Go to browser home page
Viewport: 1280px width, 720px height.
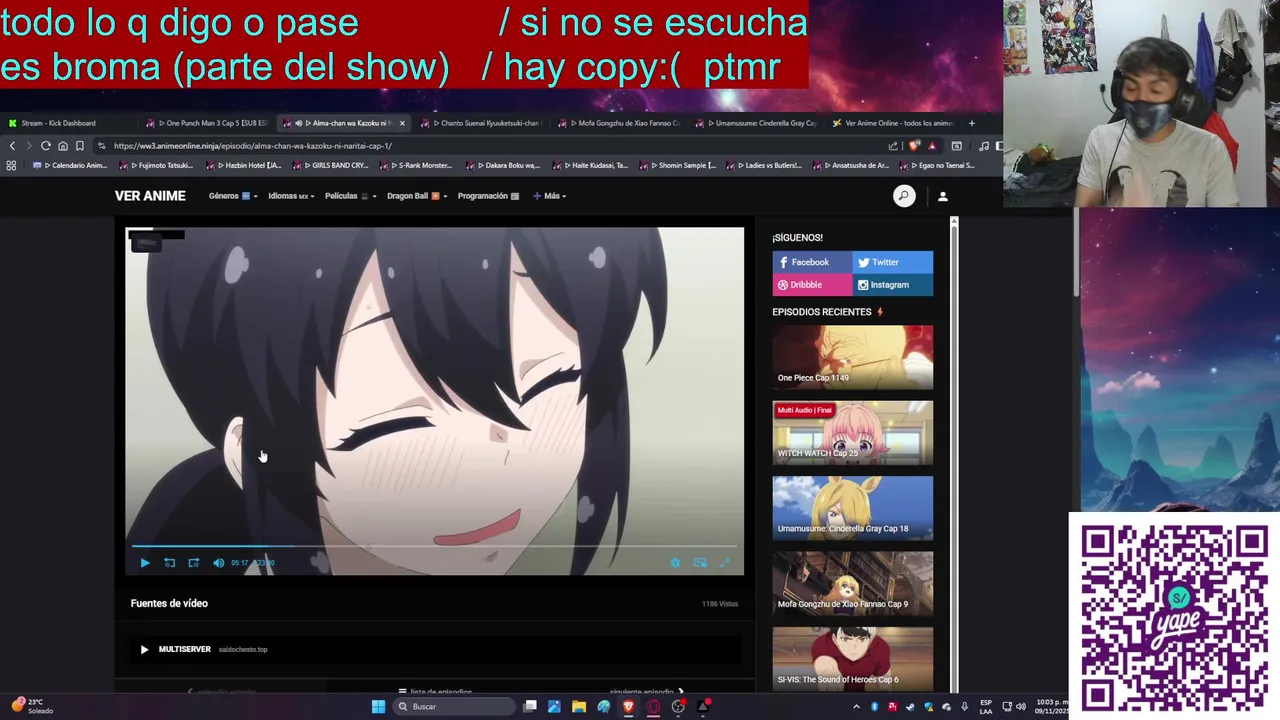62,146
